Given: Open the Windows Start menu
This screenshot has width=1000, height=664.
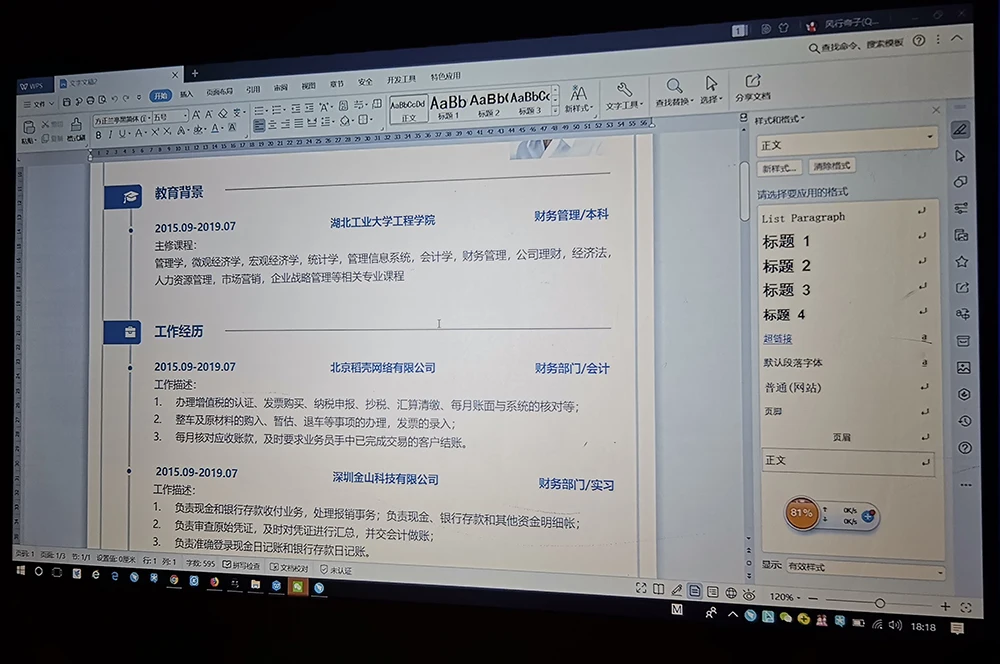Looking at the screenshot, I should point(20,571).
